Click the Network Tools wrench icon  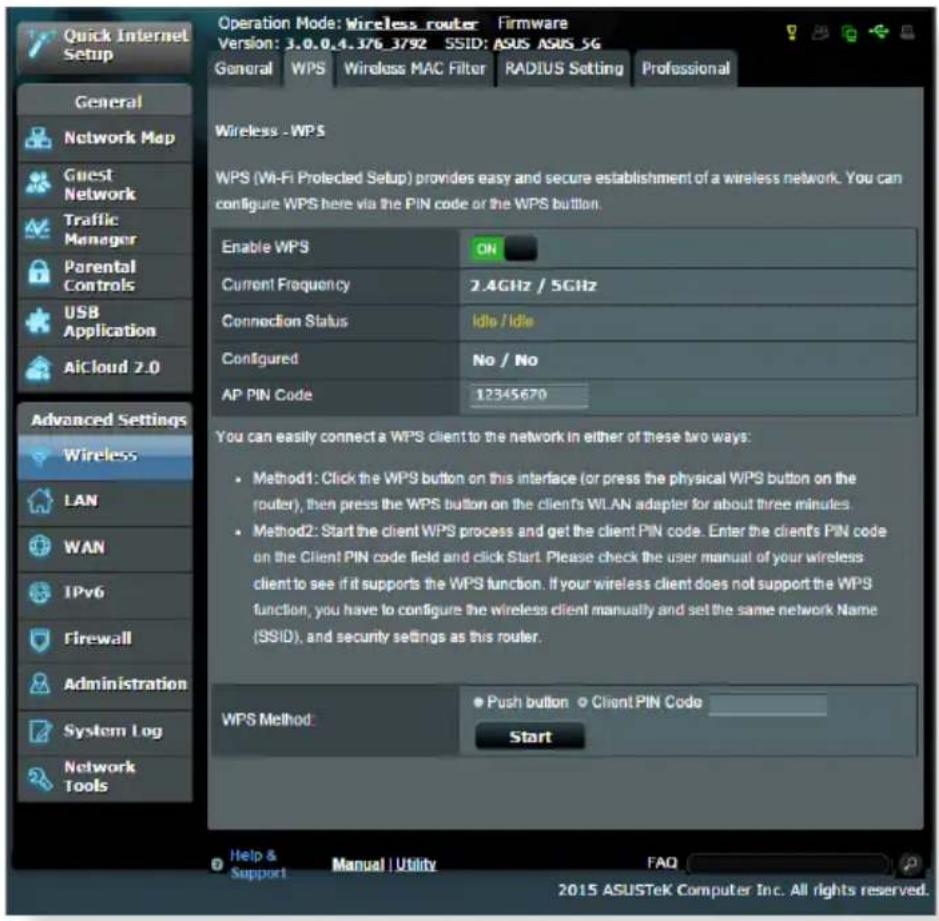point(40,778)
